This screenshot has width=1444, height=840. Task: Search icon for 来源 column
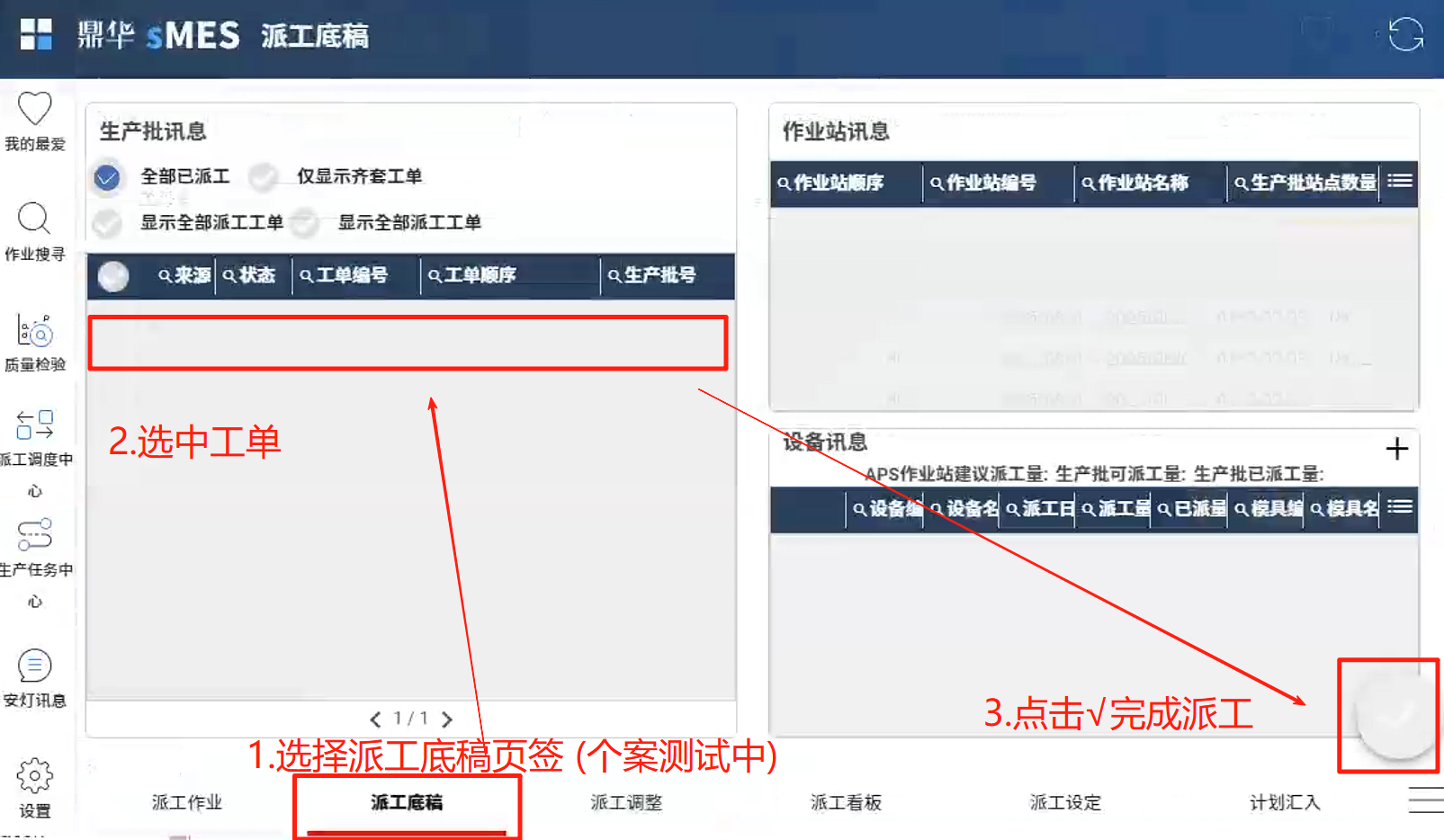click(x=165, y=275)
